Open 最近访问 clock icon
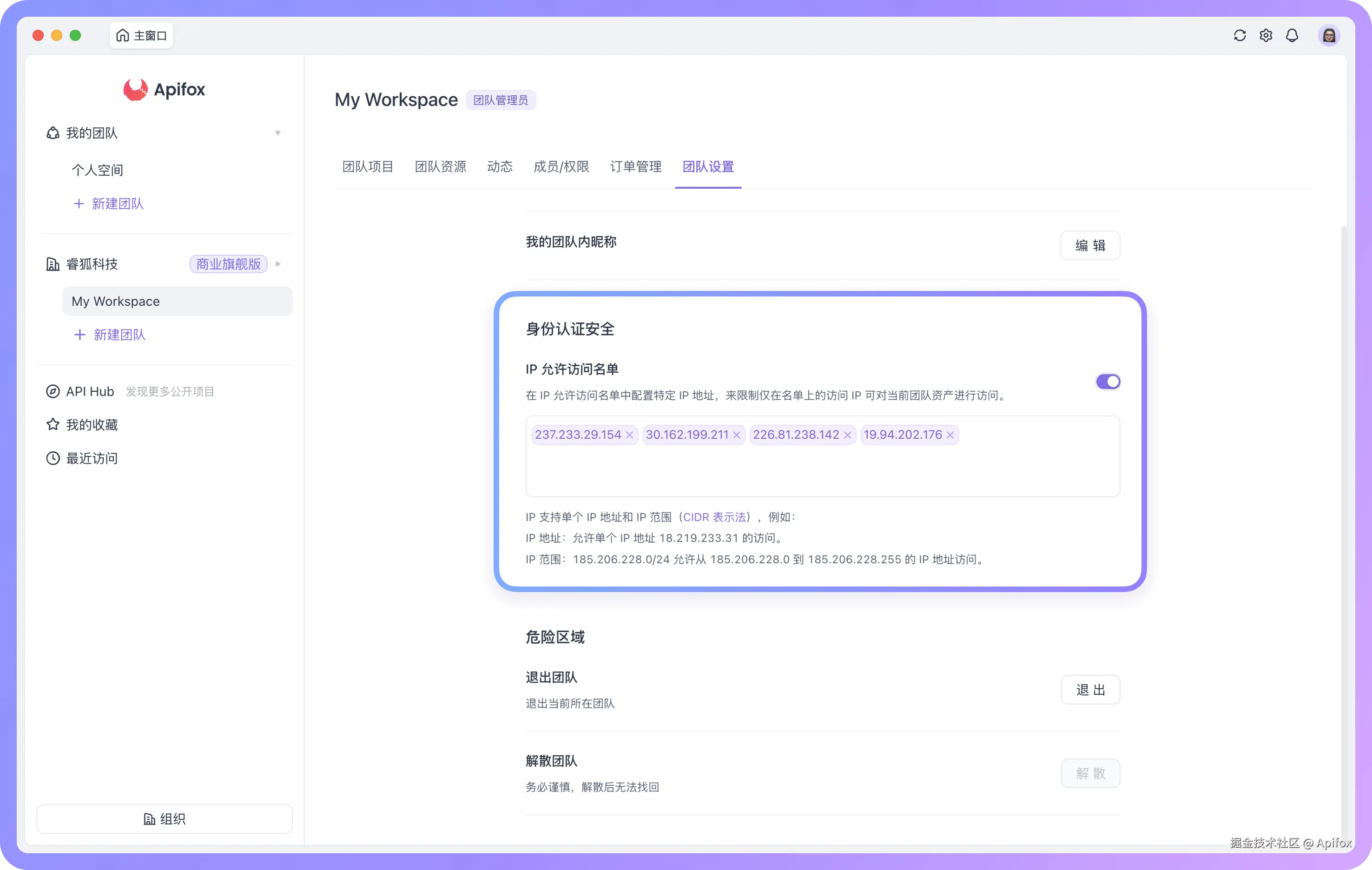 53,458
